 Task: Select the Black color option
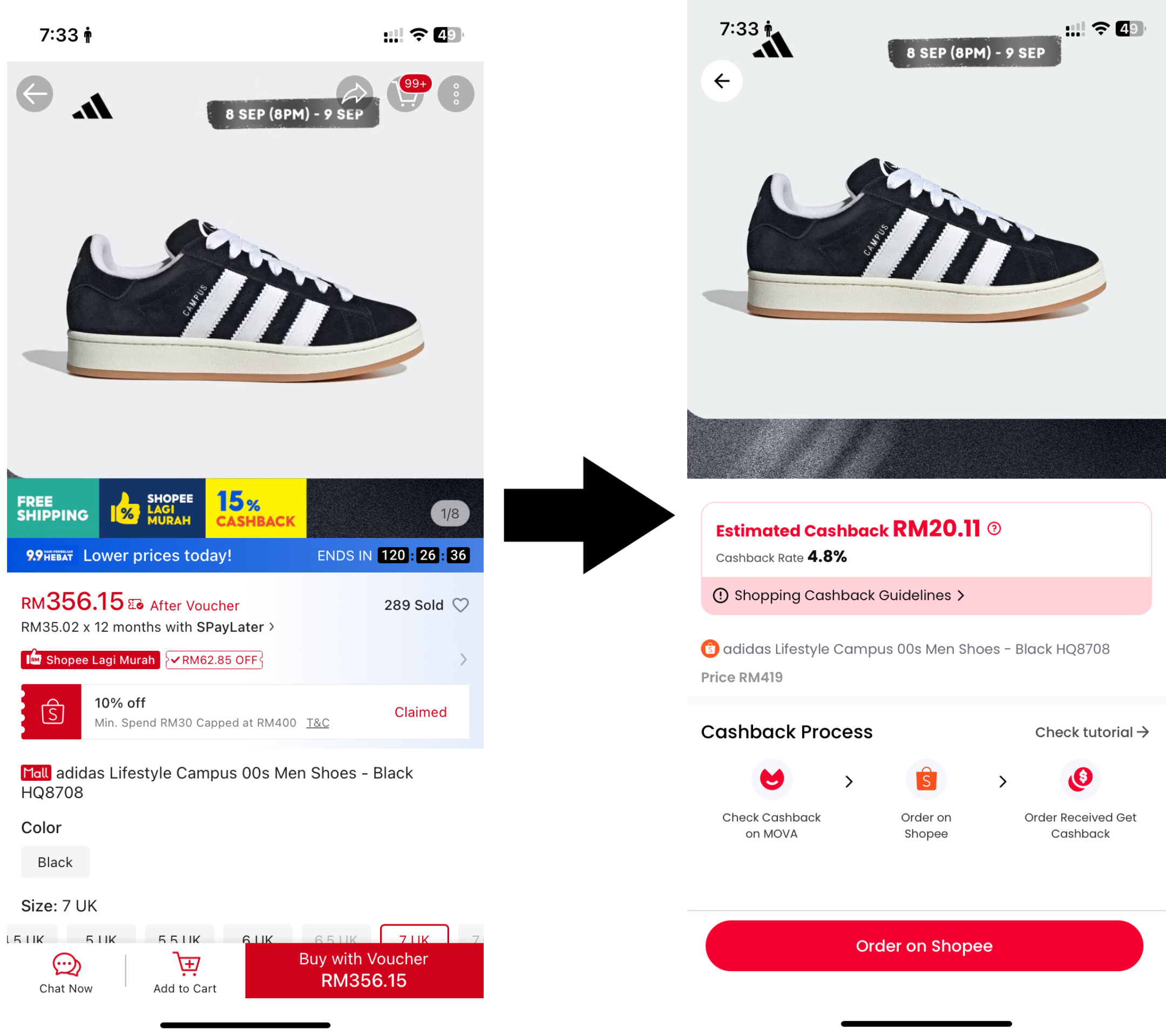tap(56, 862)
